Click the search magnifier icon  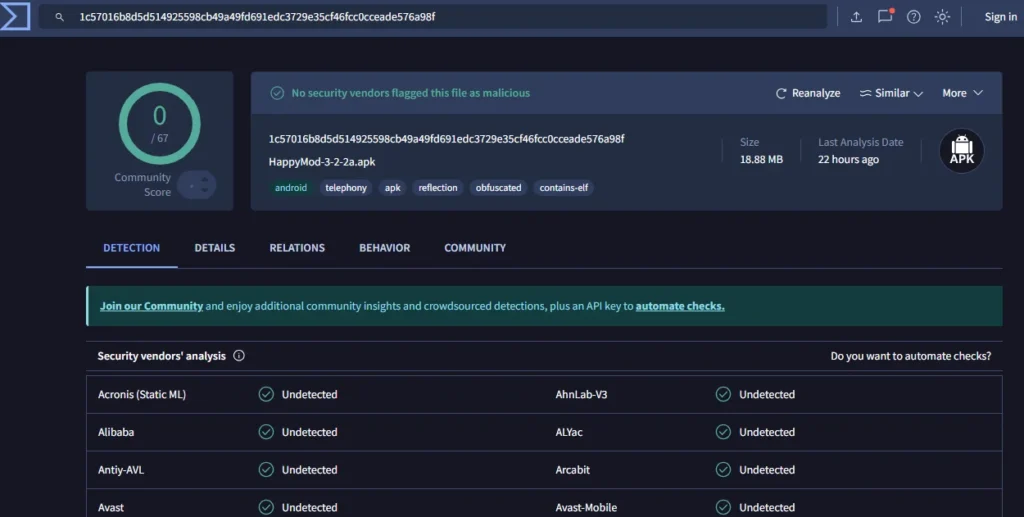pyautogui.click(x=59, y=17)
